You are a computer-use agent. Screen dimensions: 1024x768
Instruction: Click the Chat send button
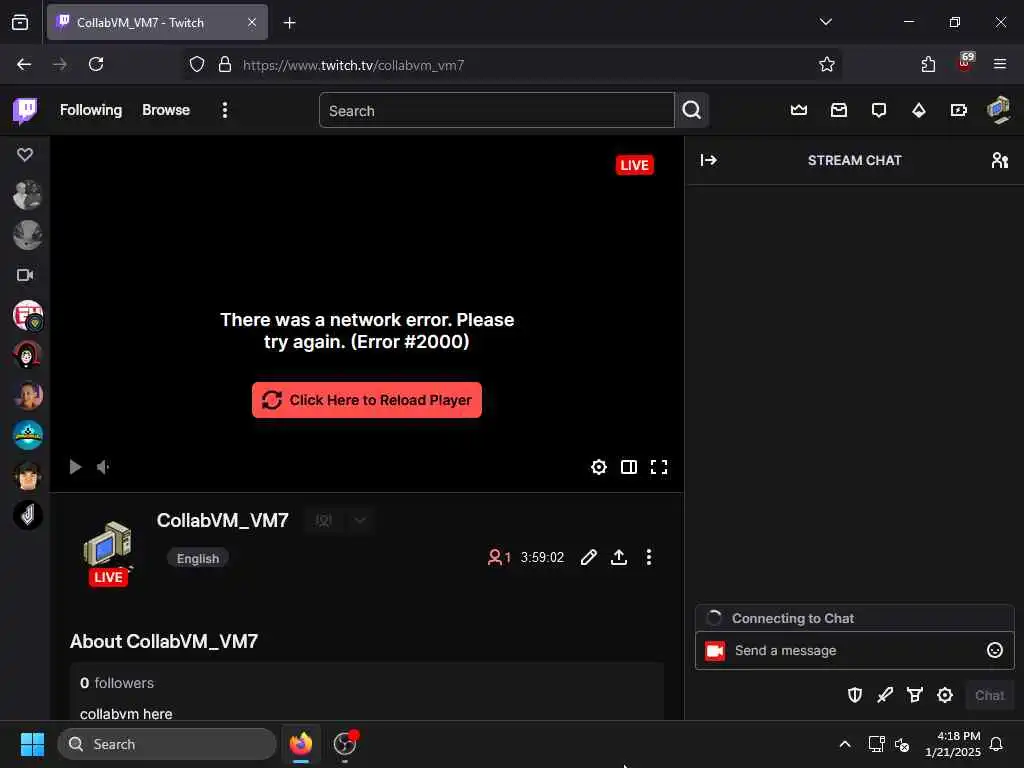coord(989,696)
